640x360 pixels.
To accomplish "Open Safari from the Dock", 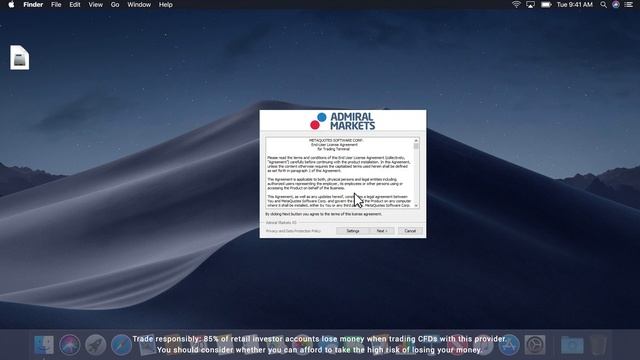I will coord(121,345).
